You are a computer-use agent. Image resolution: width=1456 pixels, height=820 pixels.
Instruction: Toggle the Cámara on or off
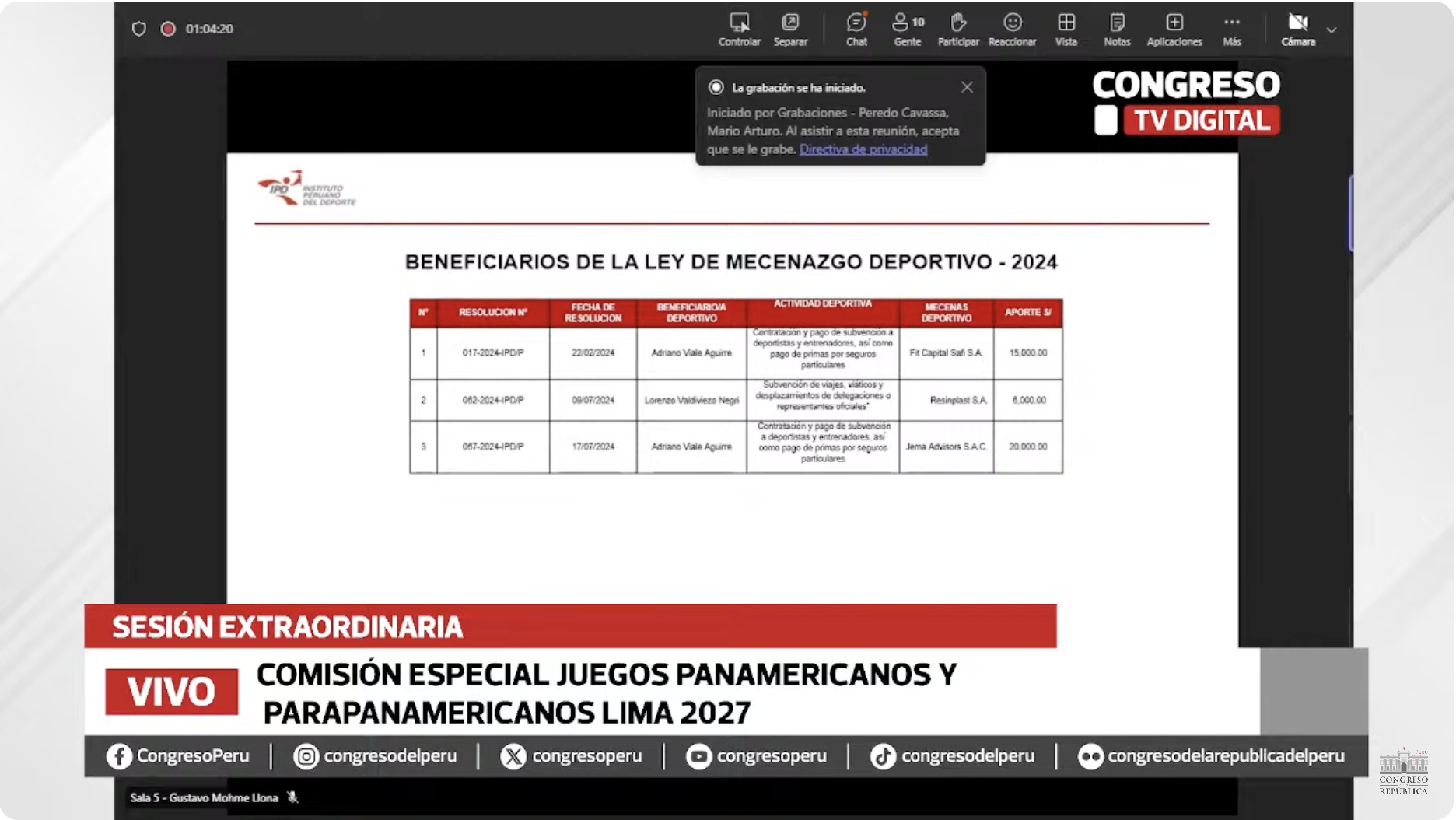(1298, 30)
